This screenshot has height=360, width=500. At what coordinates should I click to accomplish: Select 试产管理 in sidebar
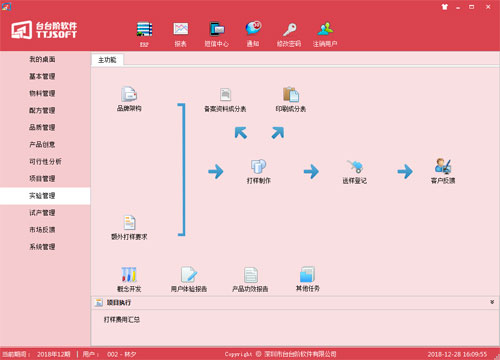[42, 213]
